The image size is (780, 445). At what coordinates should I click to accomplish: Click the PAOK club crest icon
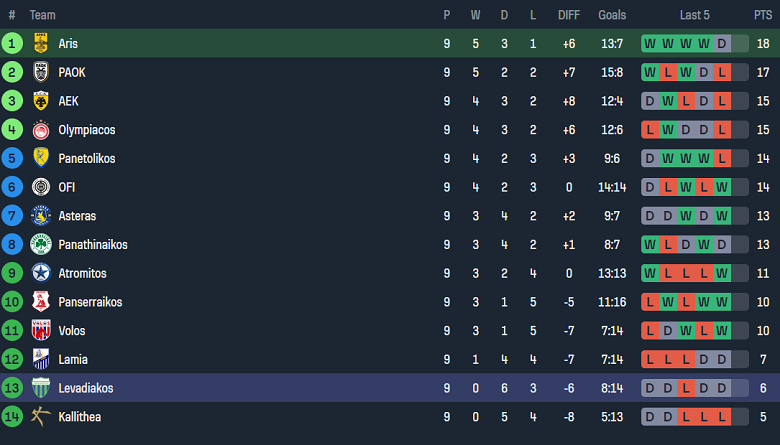pos(41,72)
